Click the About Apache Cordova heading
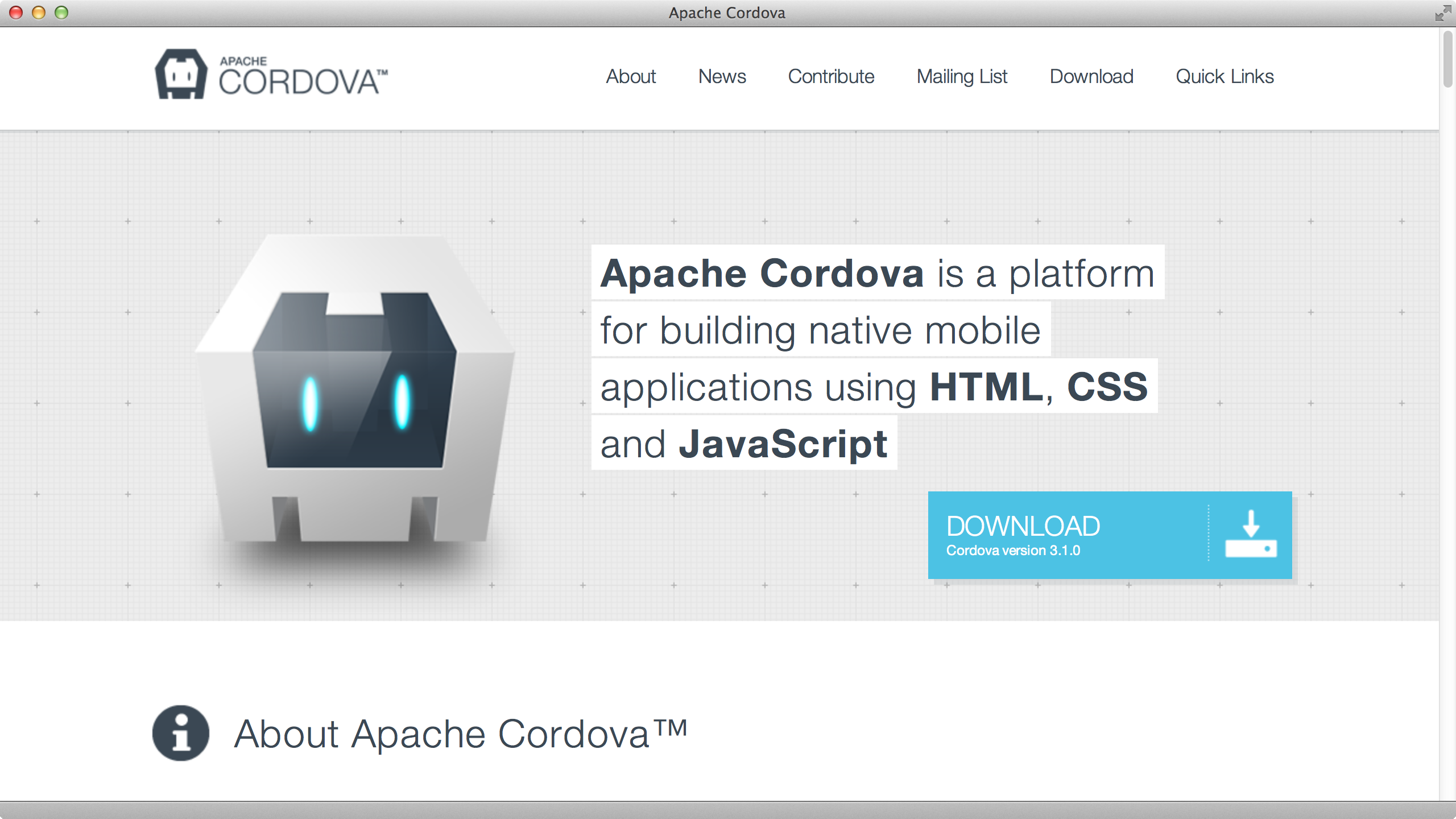 click(461, 734)
